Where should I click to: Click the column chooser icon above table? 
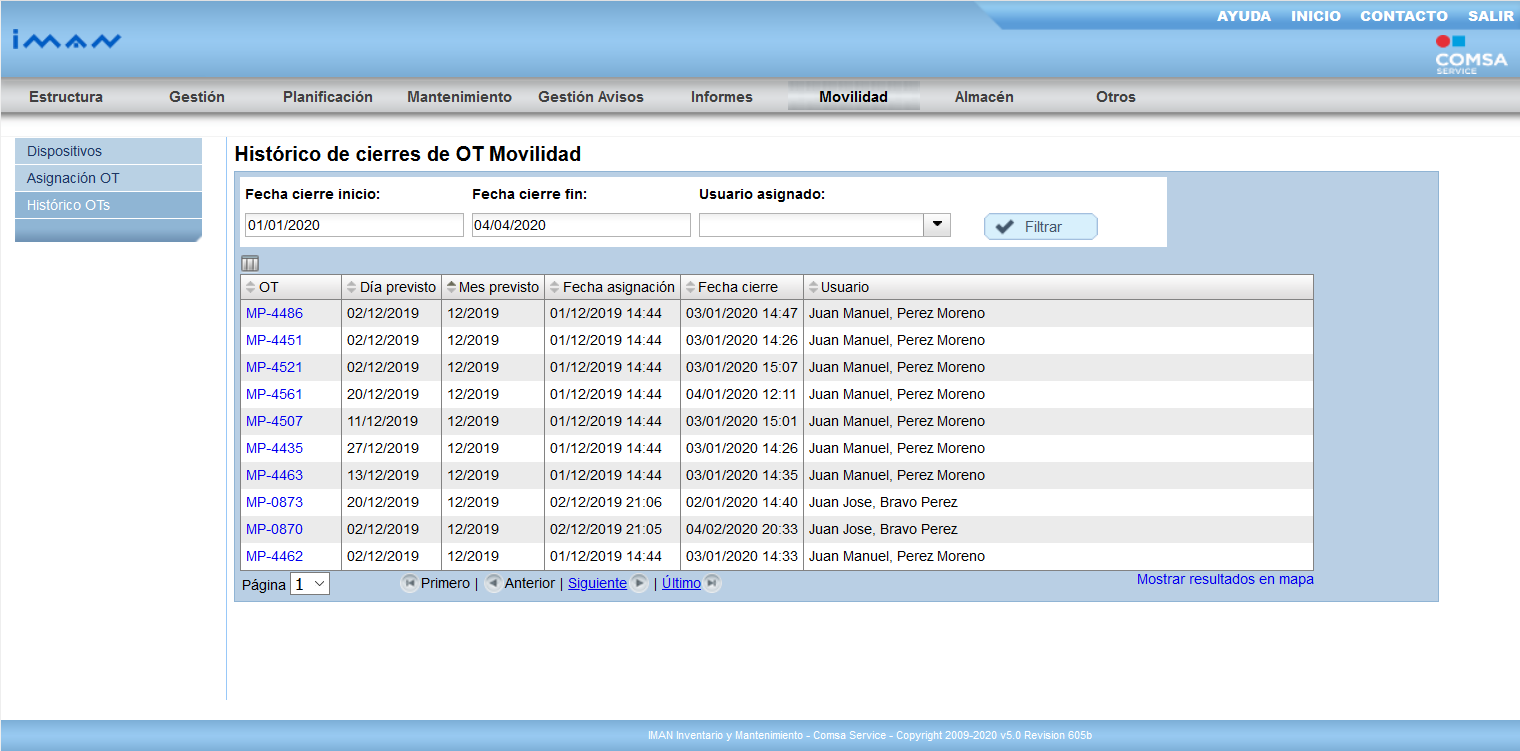pos(250,264)
